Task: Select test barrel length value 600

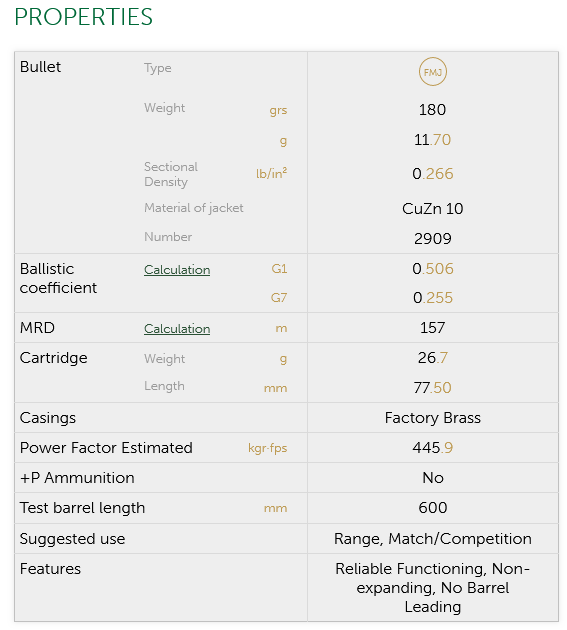Action: click(x=432, y=508)
